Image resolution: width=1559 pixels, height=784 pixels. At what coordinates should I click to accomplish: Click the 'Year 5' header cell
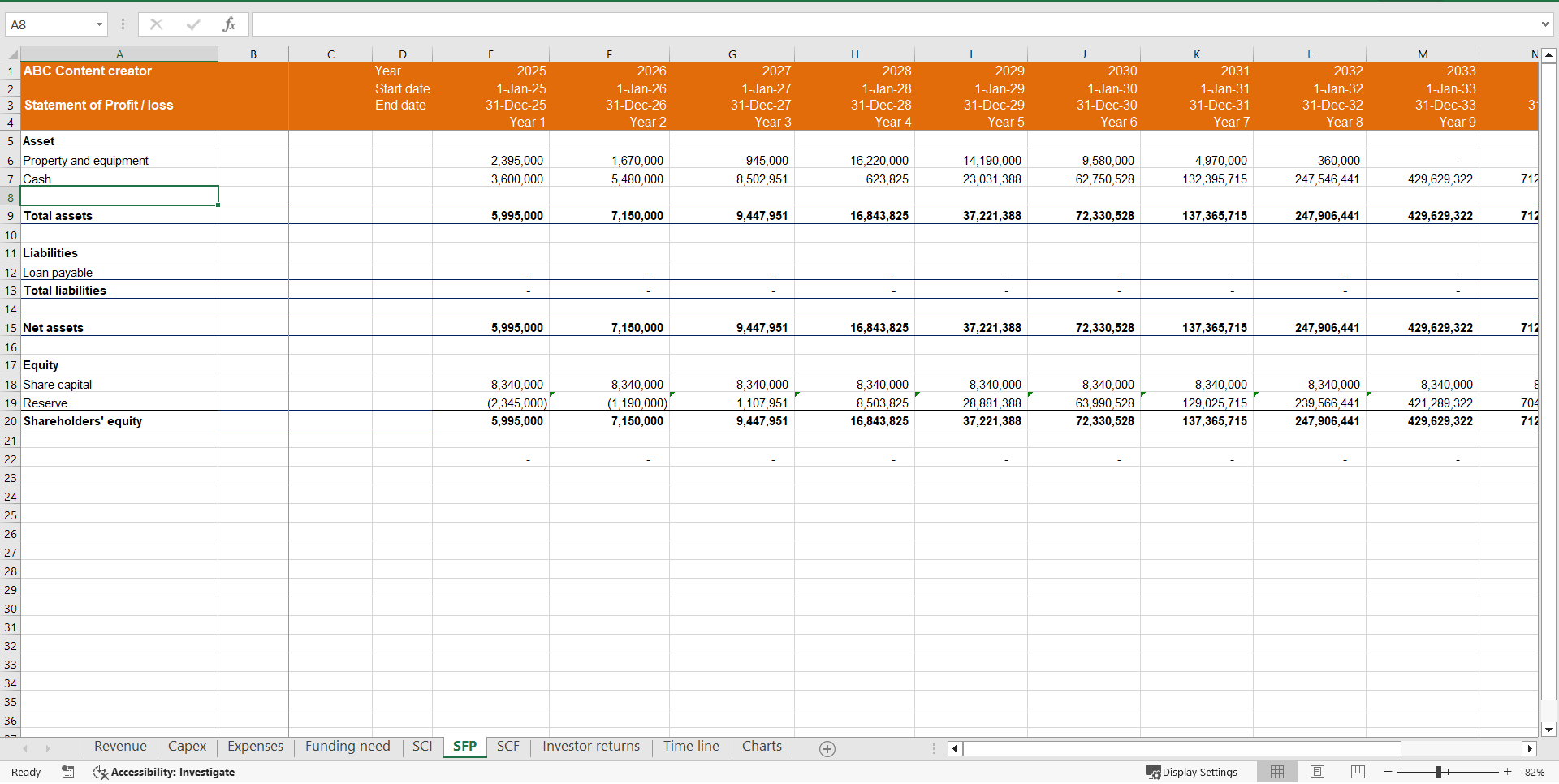[971, 123]
